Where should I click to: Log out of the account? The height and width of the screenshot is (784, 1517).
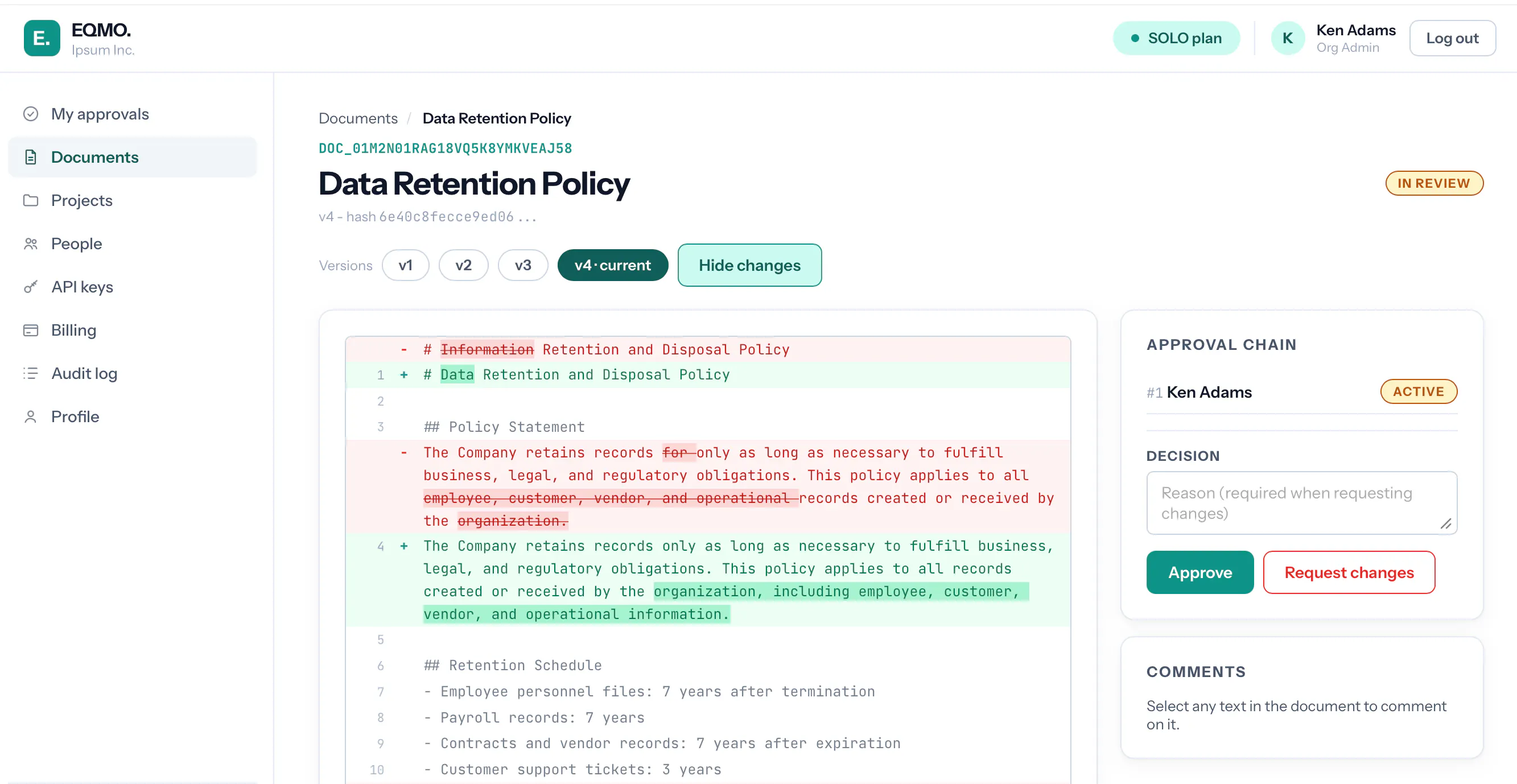click(x=1452, y=38)
